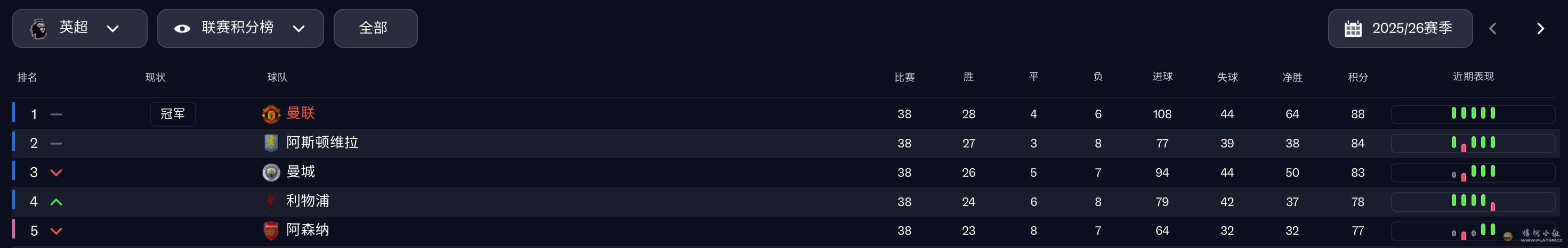Click 曼联's recent form bars
Screen dimensions: 1568x248
[x=1473, y=114]
